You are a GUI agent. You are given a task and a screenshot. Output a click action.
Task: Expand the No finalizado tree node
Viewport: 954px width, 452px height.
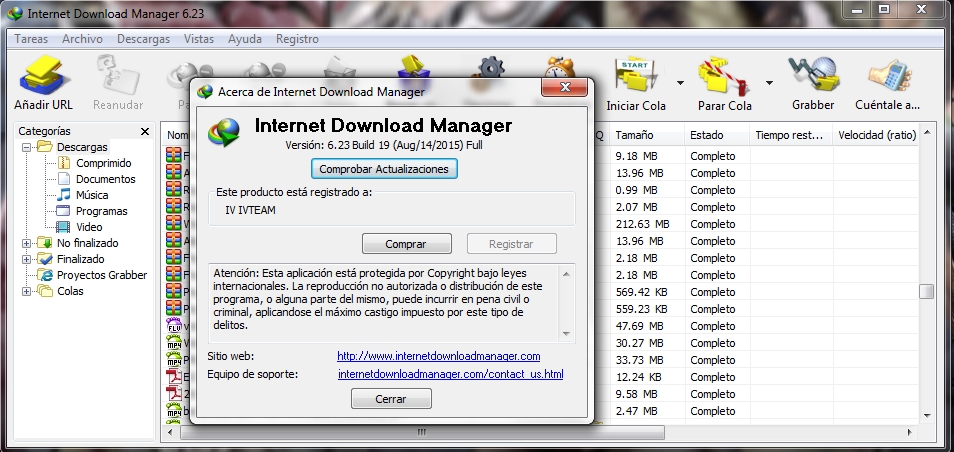26,243
